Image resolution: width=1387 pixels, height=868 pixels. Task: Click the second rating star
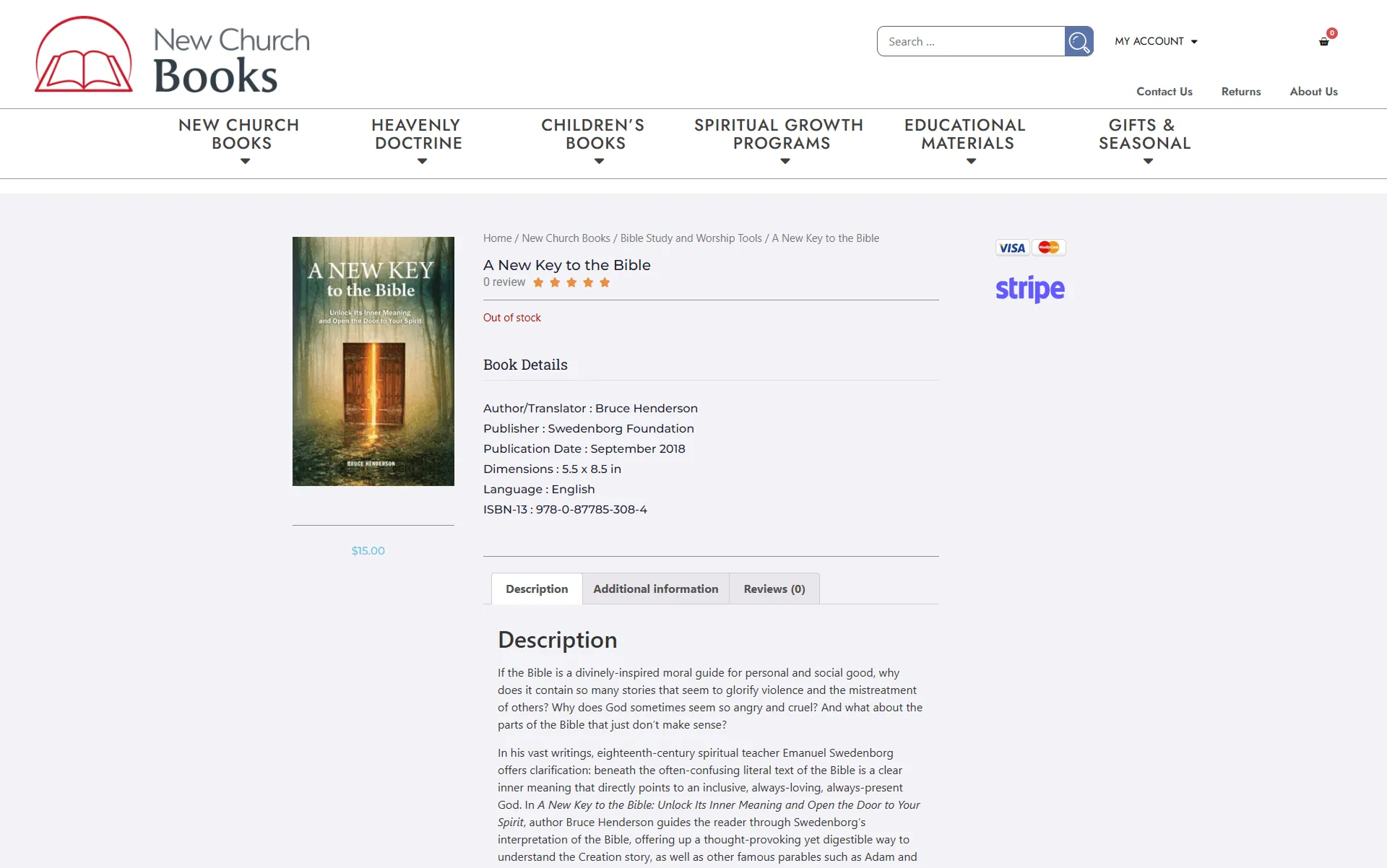[555, 282]
